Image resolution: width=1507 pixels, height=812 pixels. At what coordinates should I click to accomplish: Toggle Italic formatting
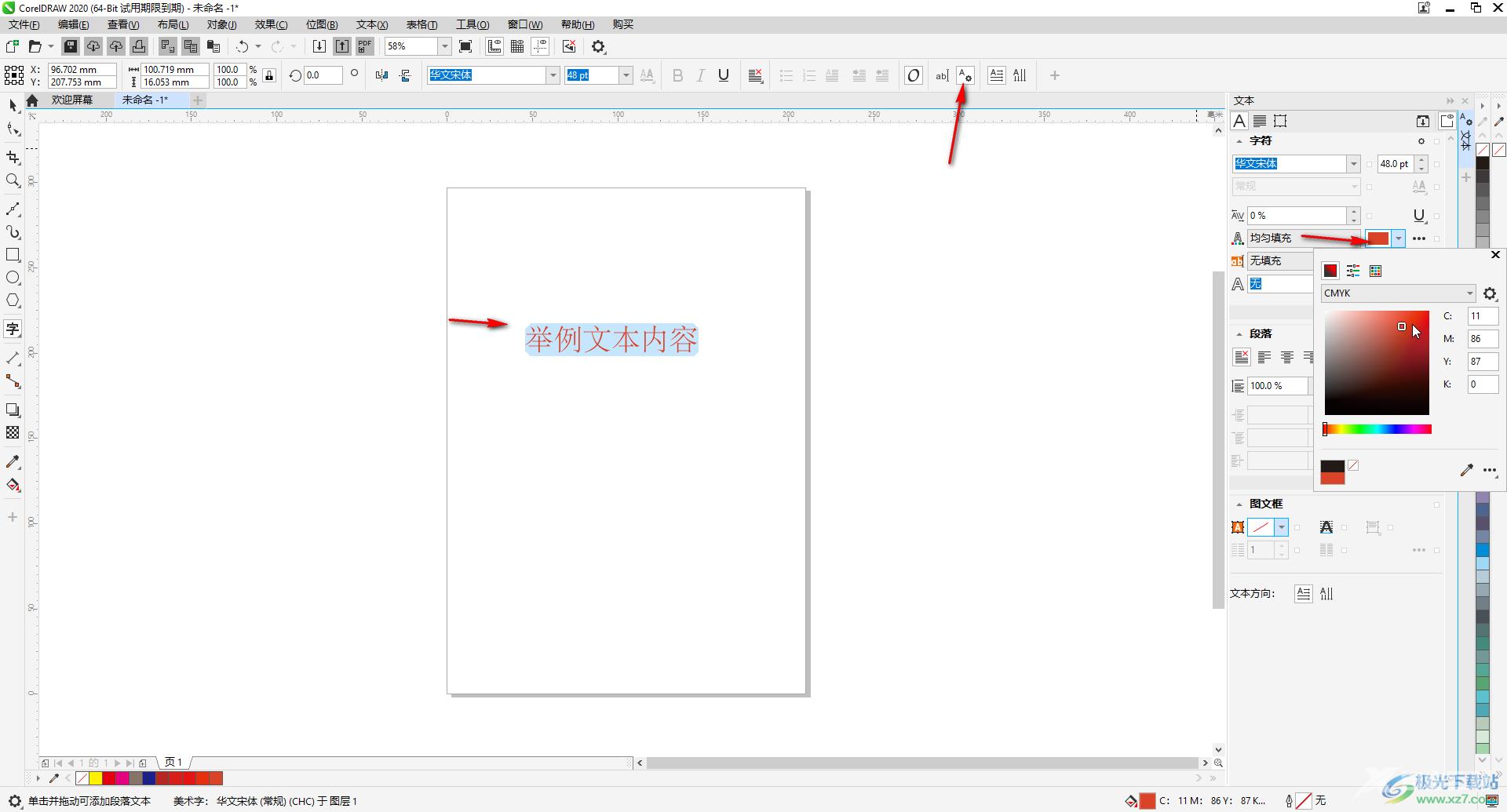coord(701,75)
